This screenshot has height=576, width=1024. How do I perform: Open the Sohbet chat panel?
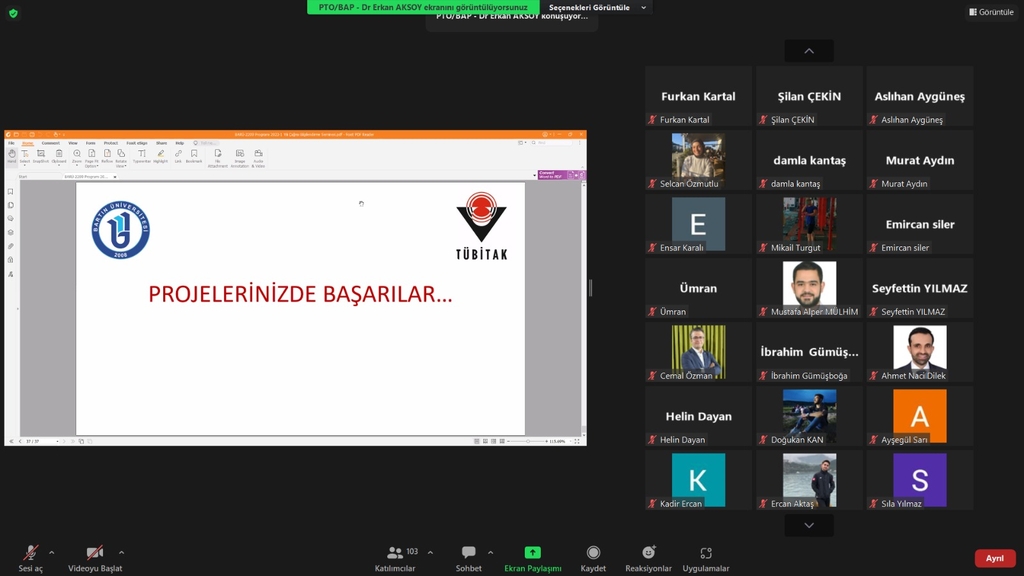[x=468, y=557]
